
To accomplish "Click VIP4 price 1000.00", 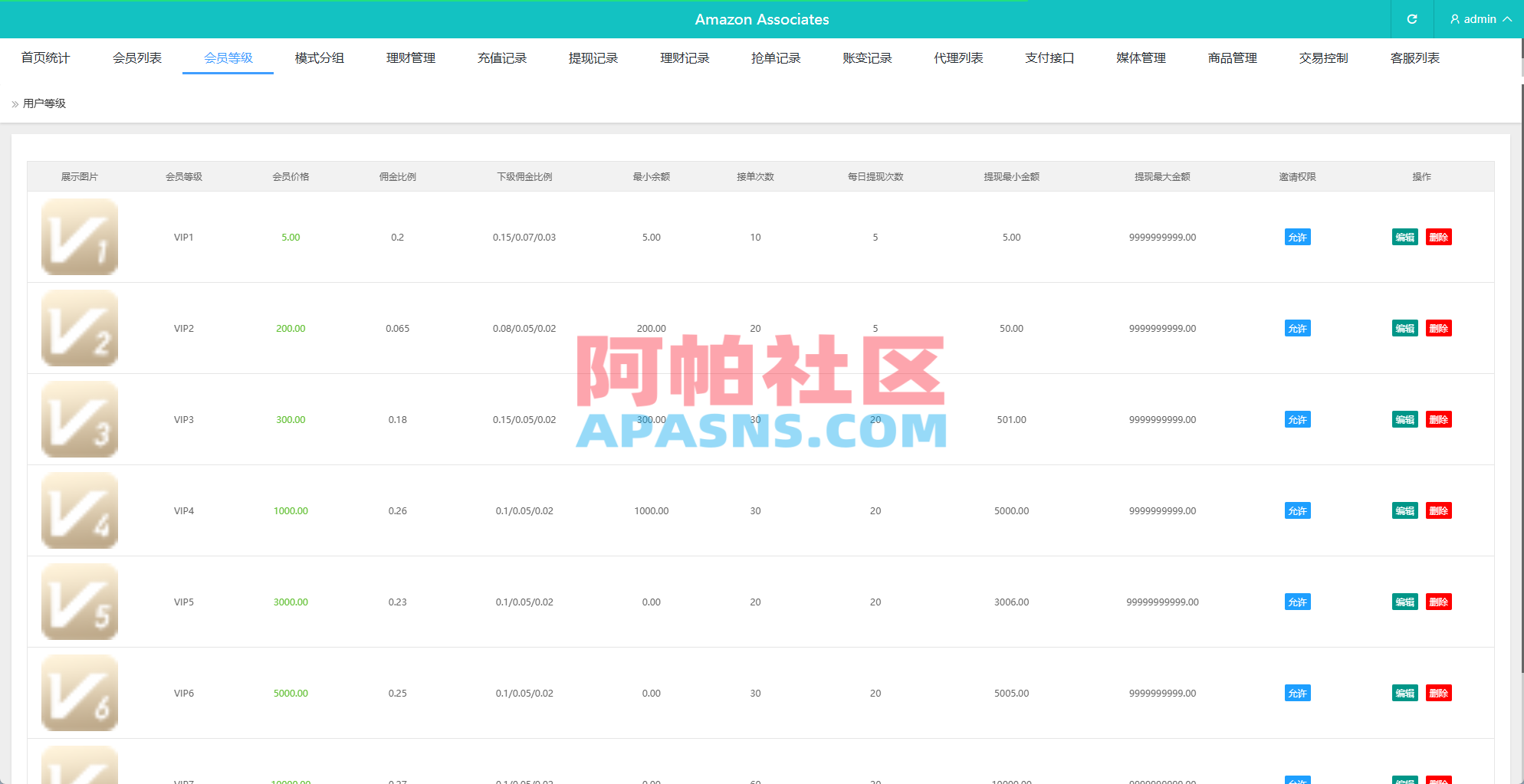I will point(291,511).
